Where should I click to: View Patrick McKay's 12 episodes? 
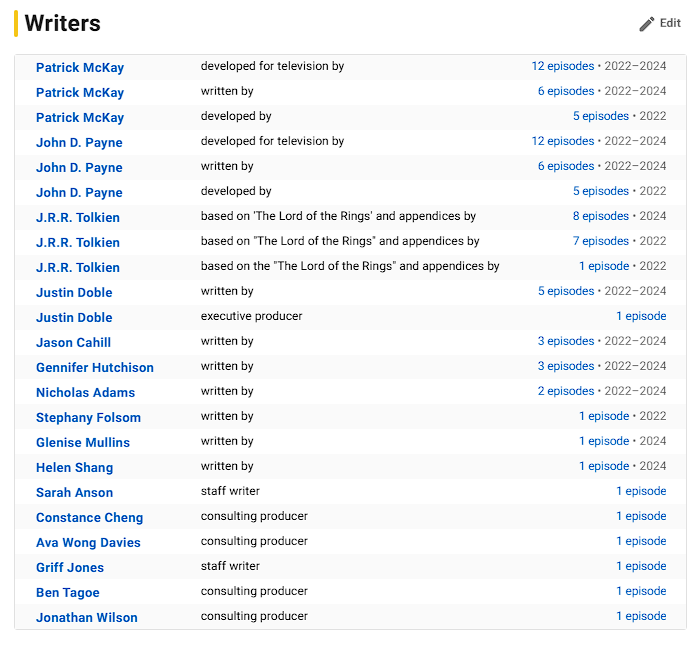(563, 66)
